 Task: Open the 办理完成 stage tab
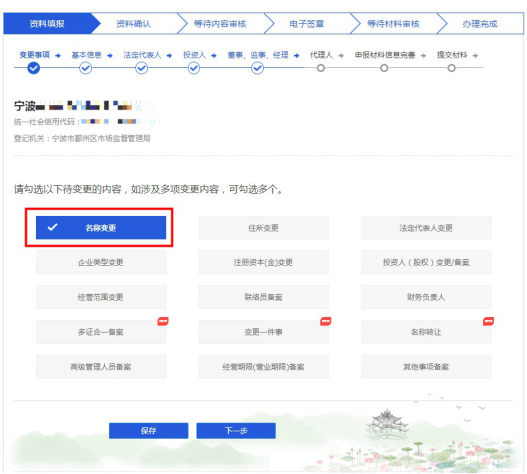click(480, 24)
